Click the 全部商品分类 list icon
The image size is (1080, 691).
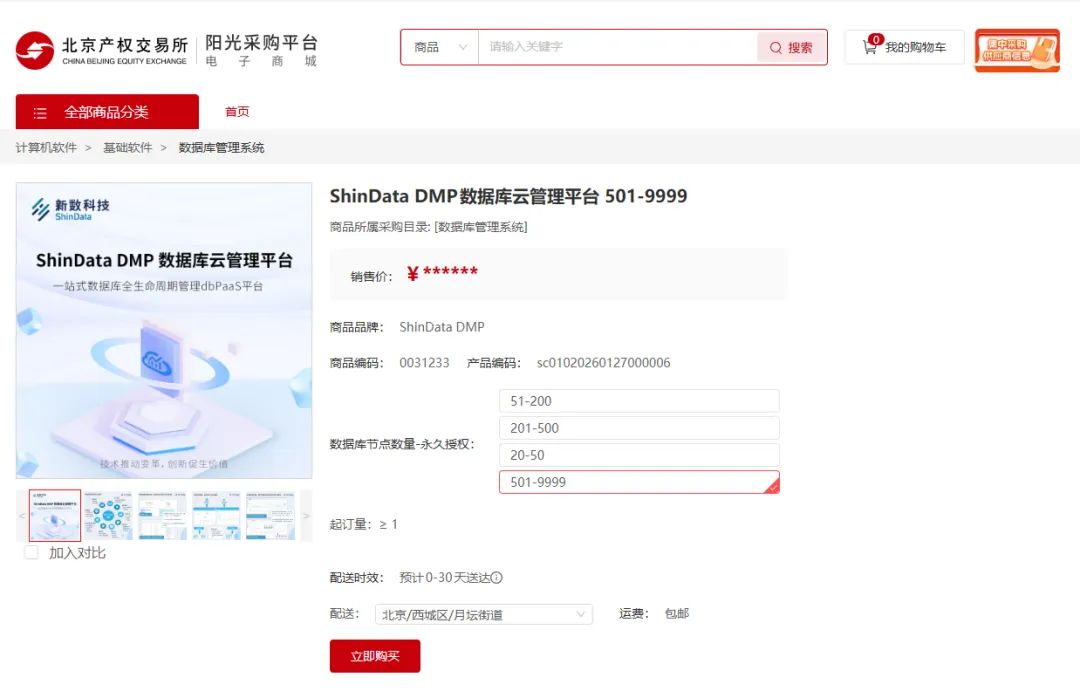tap(40, 112)
